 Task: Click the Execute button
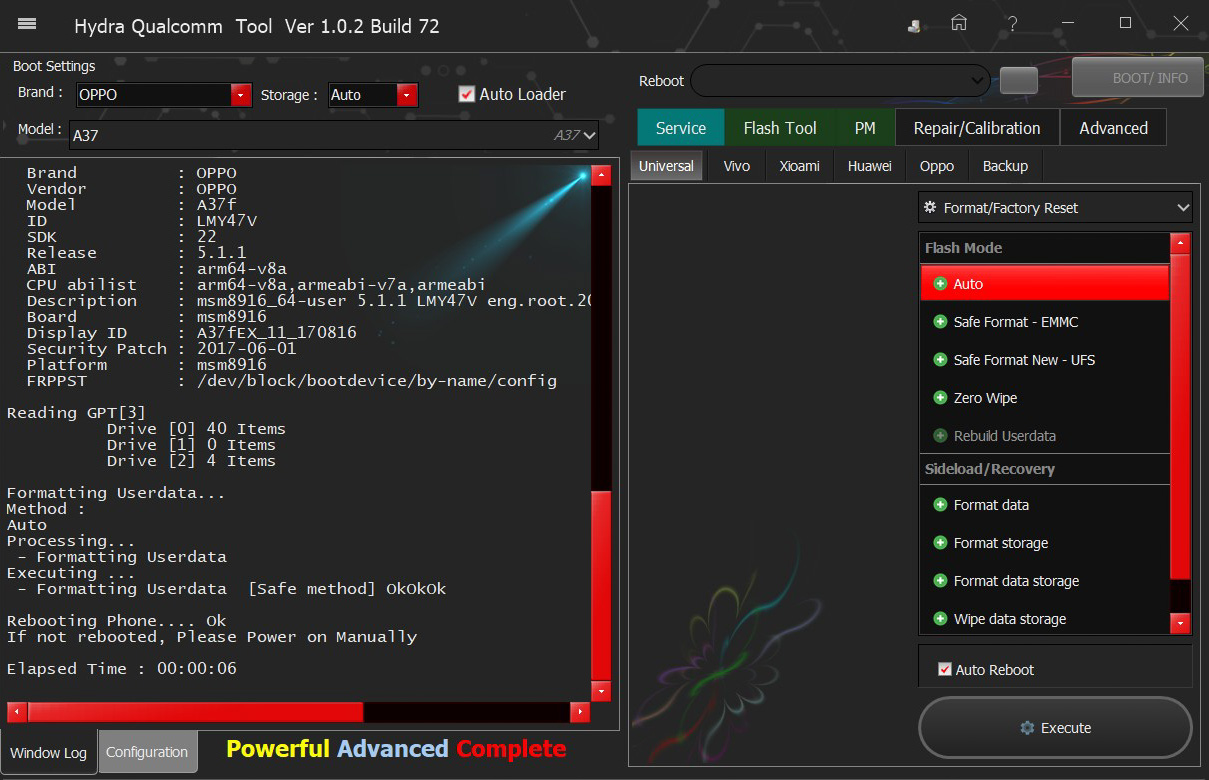[x=1055, y=728]
